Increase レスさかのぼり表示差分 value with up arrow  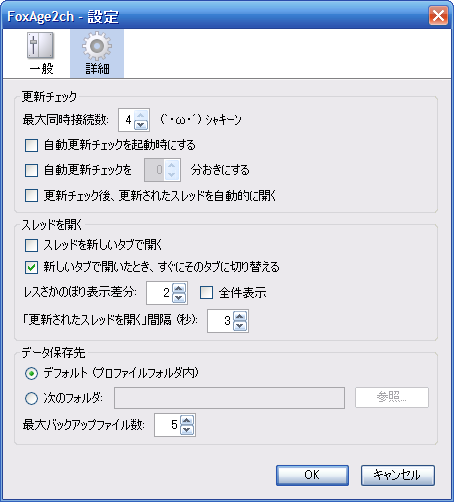point(179,288)
